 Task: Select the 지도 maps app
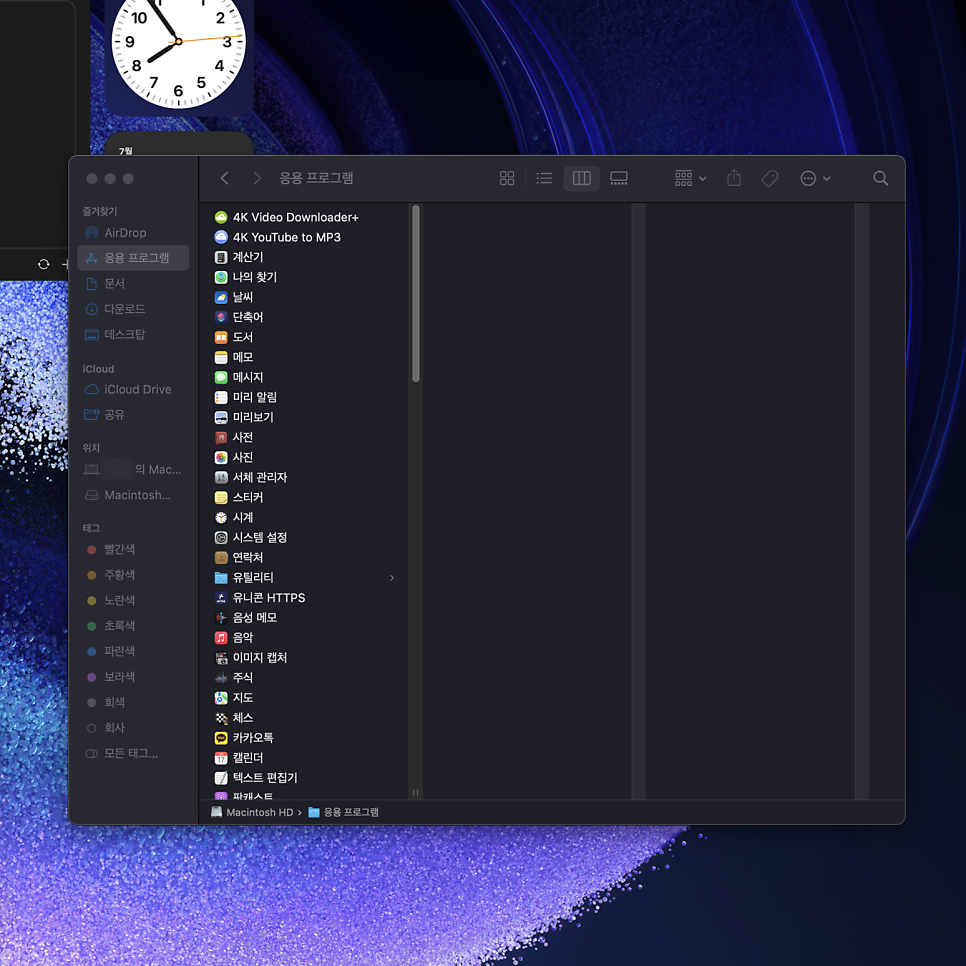click(304, 698)
